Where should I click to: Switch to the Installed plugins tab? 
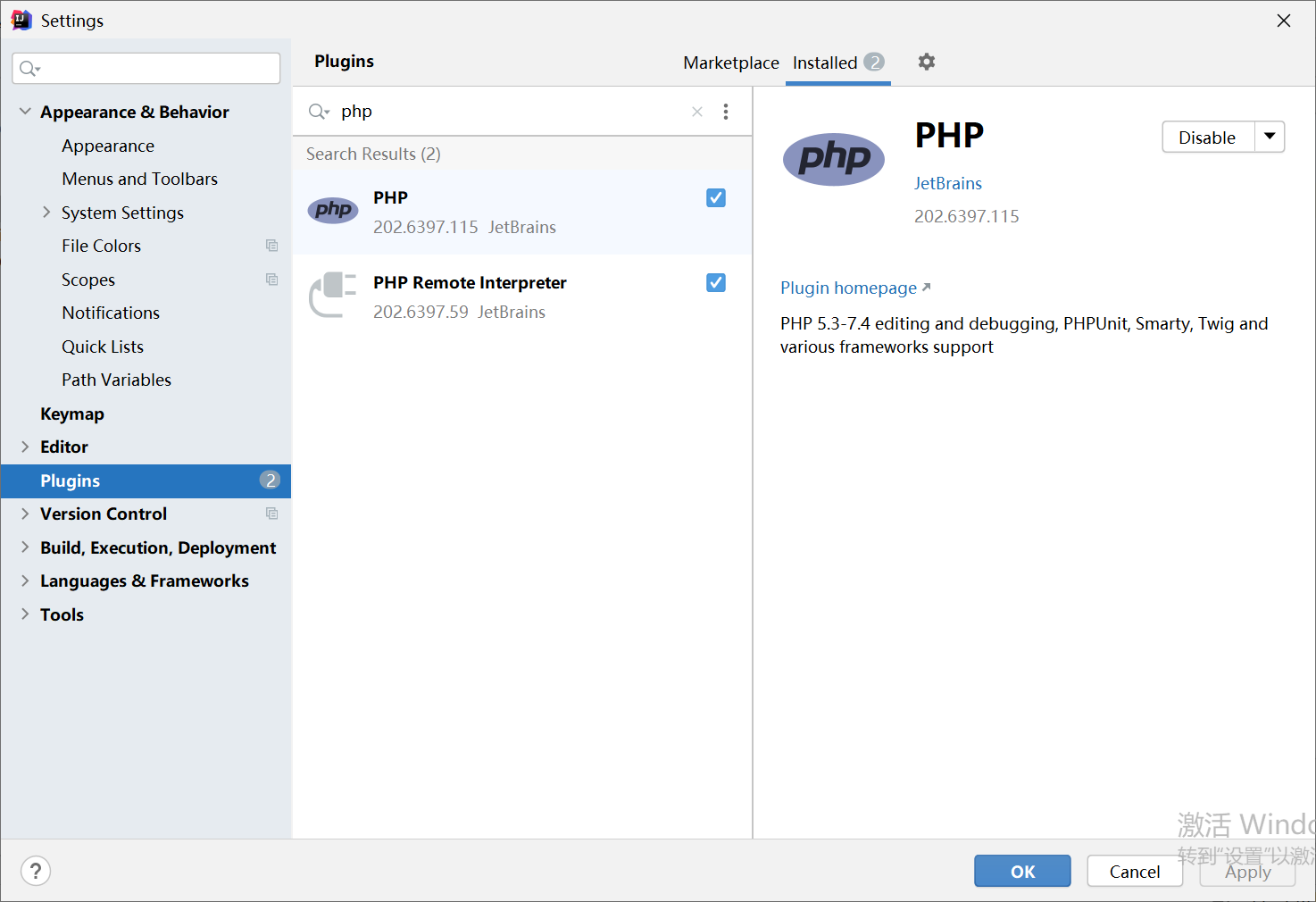click(824, 63)
